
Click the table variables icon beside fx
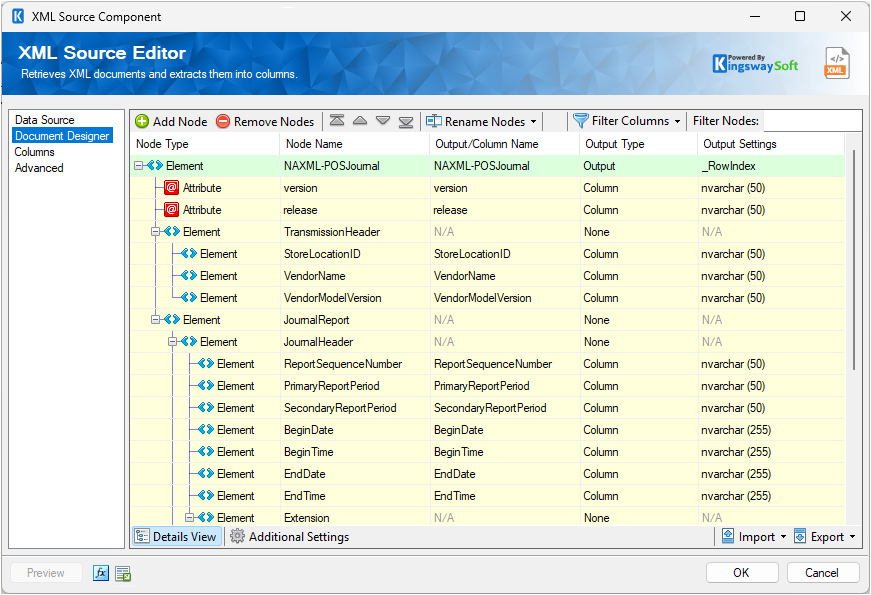point(123,573)
